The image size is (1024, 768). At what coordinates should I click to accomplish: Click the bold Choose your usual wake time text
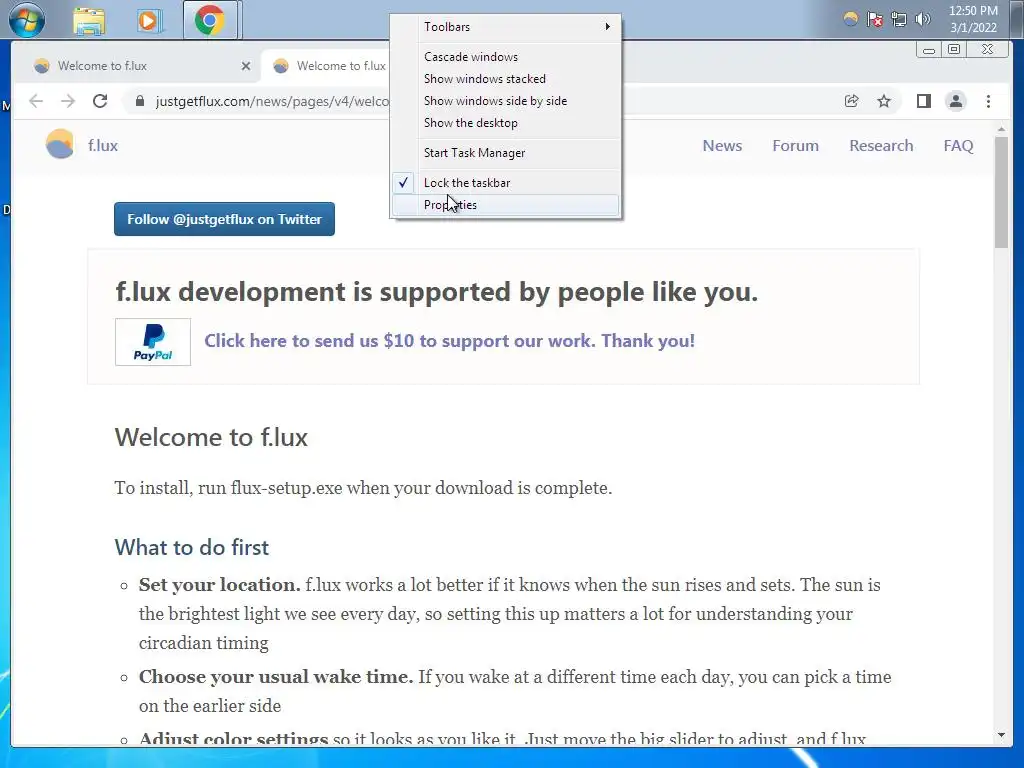point(276,677)
